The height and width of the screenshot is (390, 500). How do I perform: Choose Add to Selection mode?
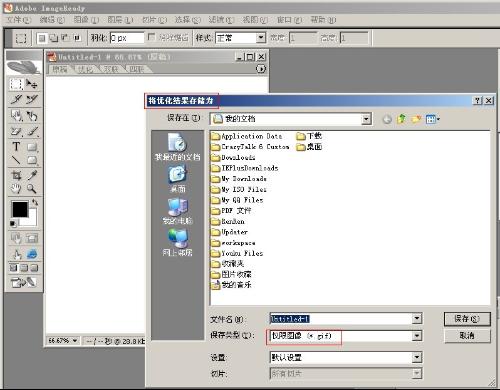tap(54, 38)
